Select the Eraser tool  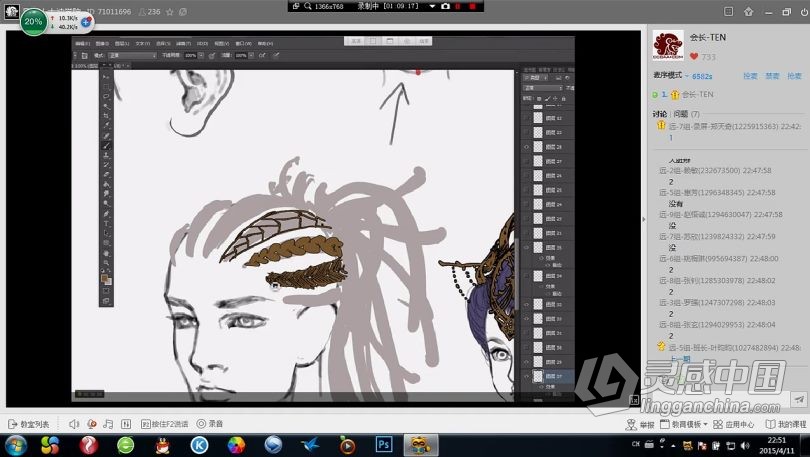[106, 176]
